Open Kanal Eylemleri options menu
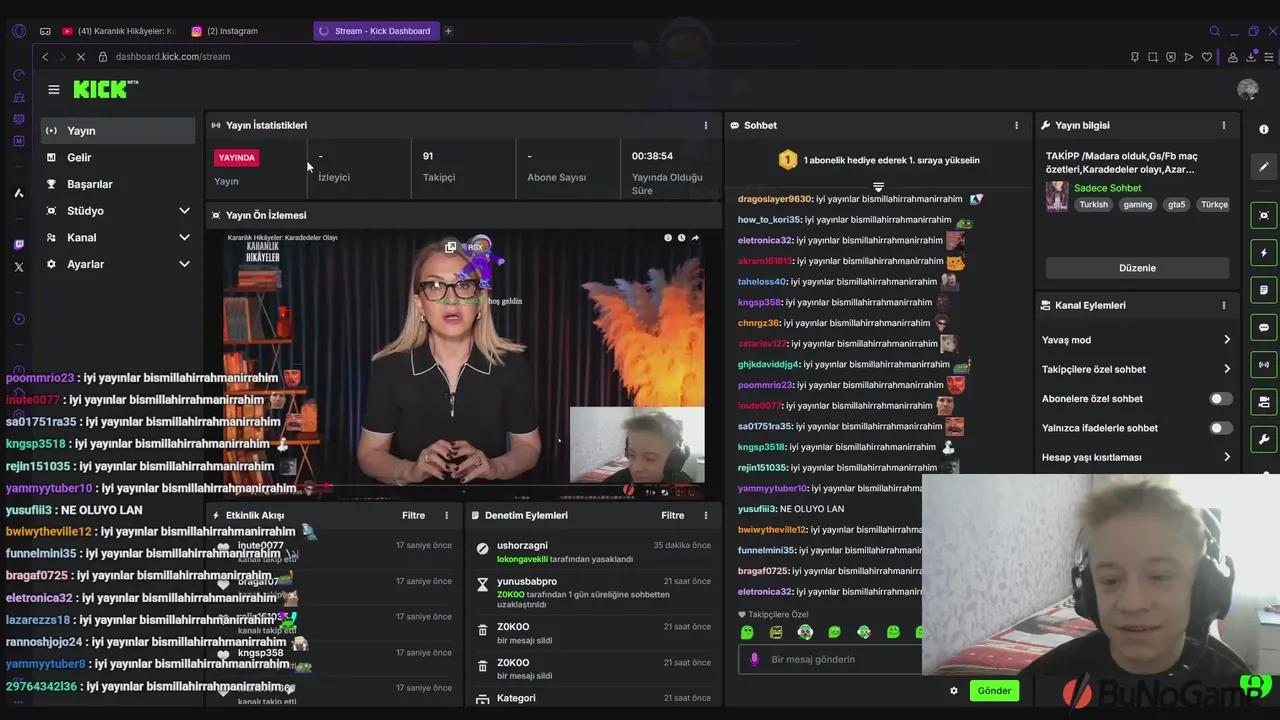 (1224, 305)
